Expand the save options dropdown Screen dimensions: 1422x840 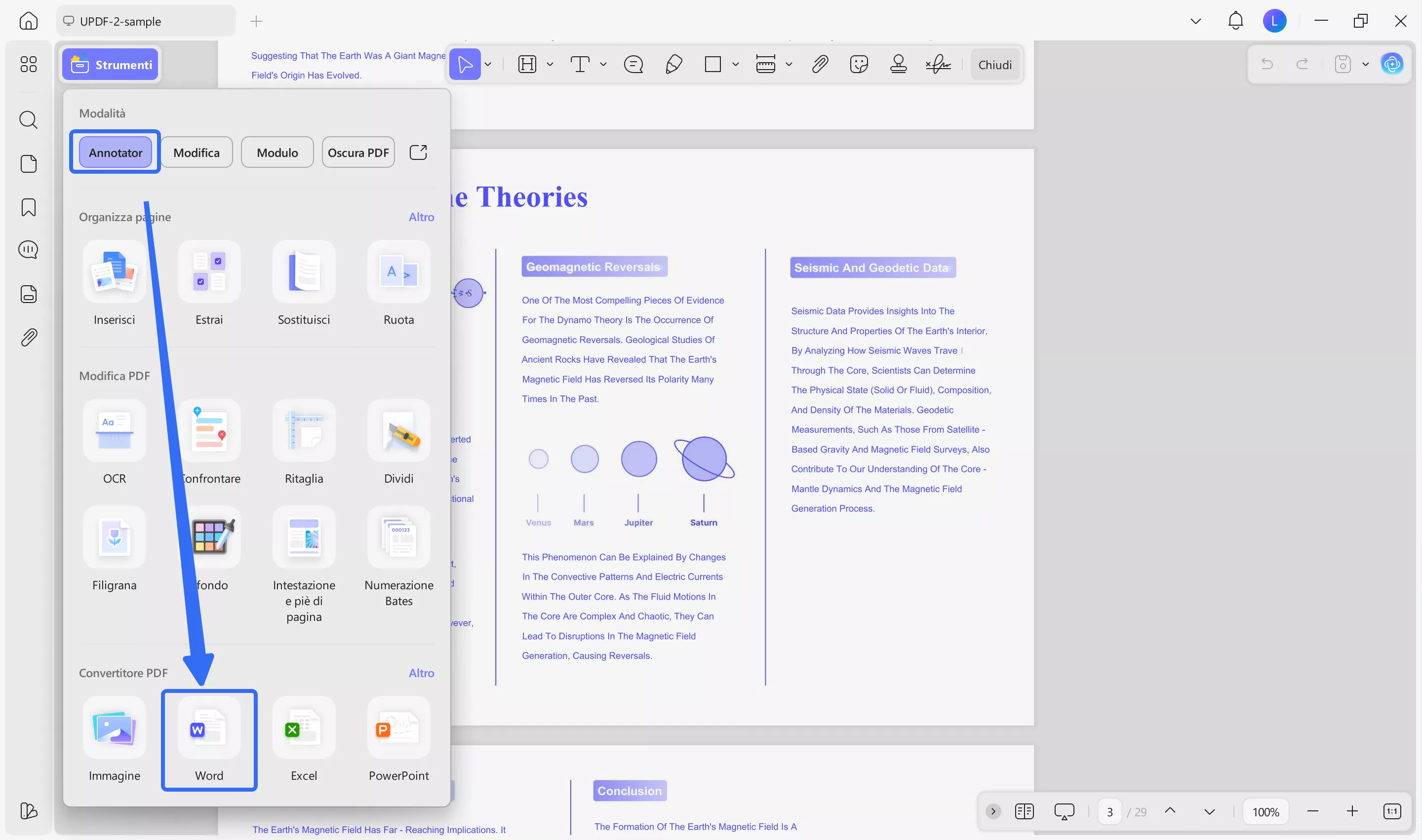(1365, 64)
